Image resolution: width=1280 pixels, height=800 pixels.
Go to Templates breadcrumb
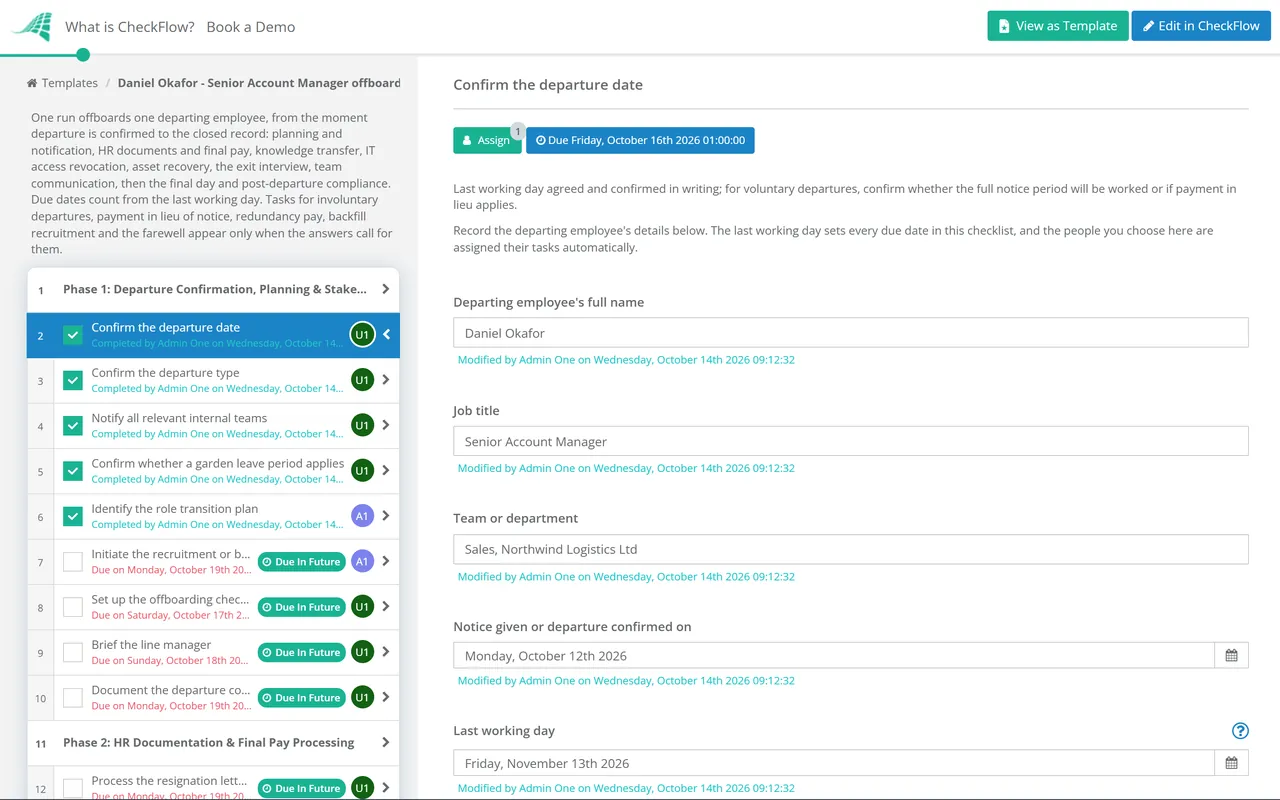tap(63, 83)
